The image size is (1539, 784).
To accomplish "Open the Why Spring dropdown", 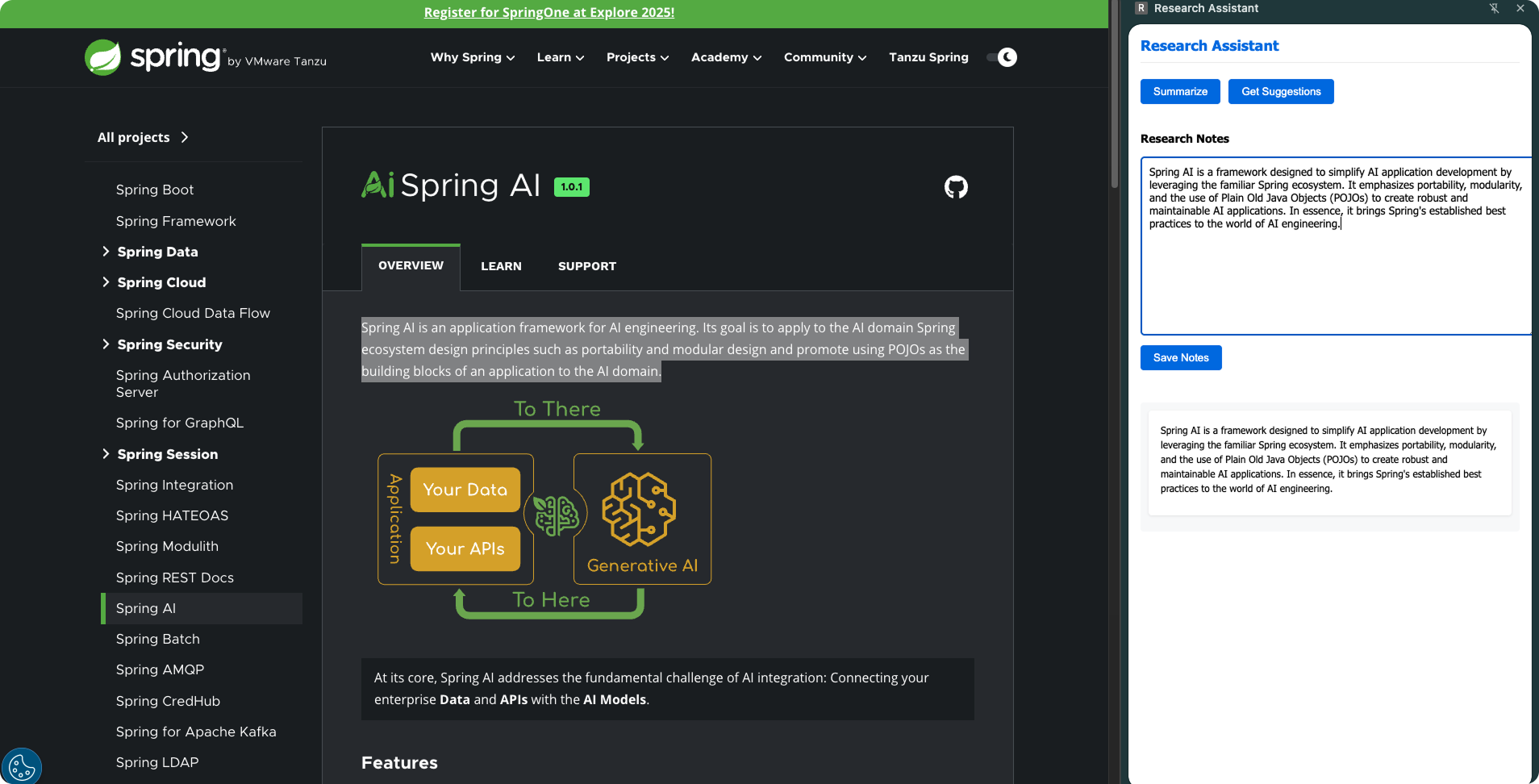I will 471,57.
